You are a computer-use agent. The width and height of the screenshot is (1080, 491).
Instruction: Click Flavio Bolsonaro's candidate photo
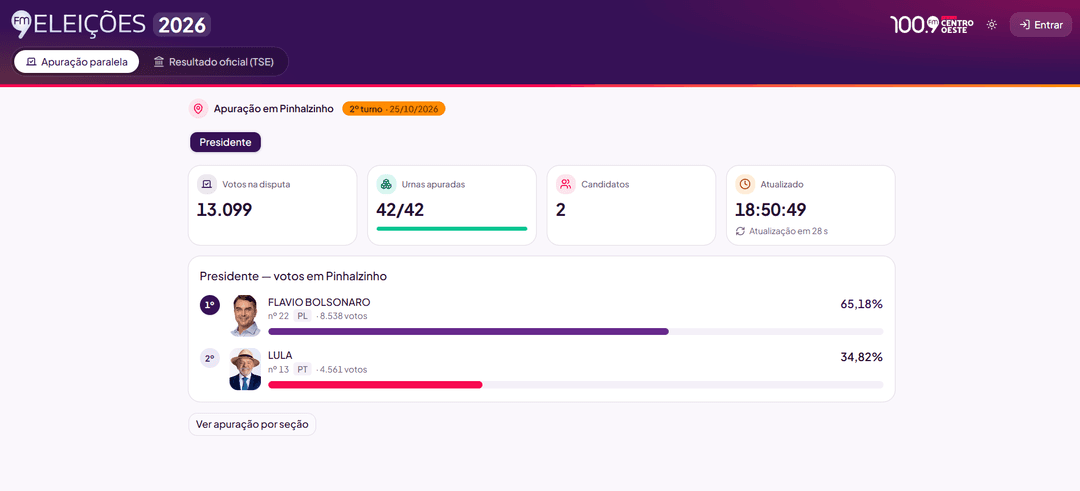point(245,315)
